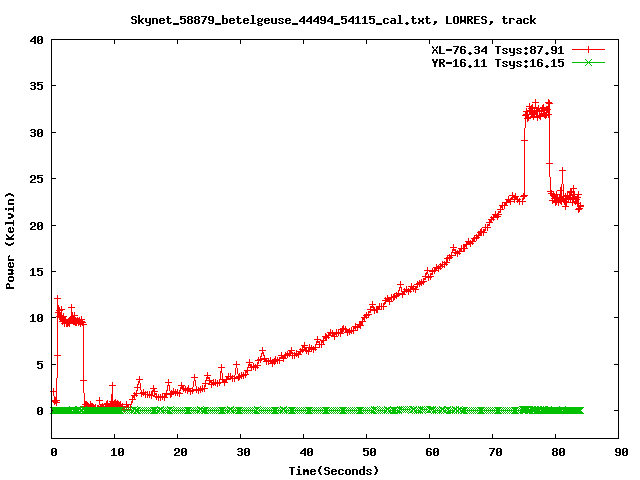This screenshot has width=640, height=480.
Task: Select the legend entry 'YR-16.11 Tsys:16.15'
Action: point(498,63)
